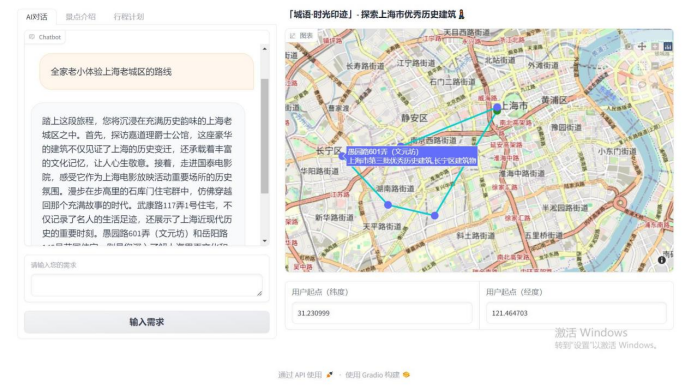Click the route marker near 斜土路街道

[x=435, y=215]
